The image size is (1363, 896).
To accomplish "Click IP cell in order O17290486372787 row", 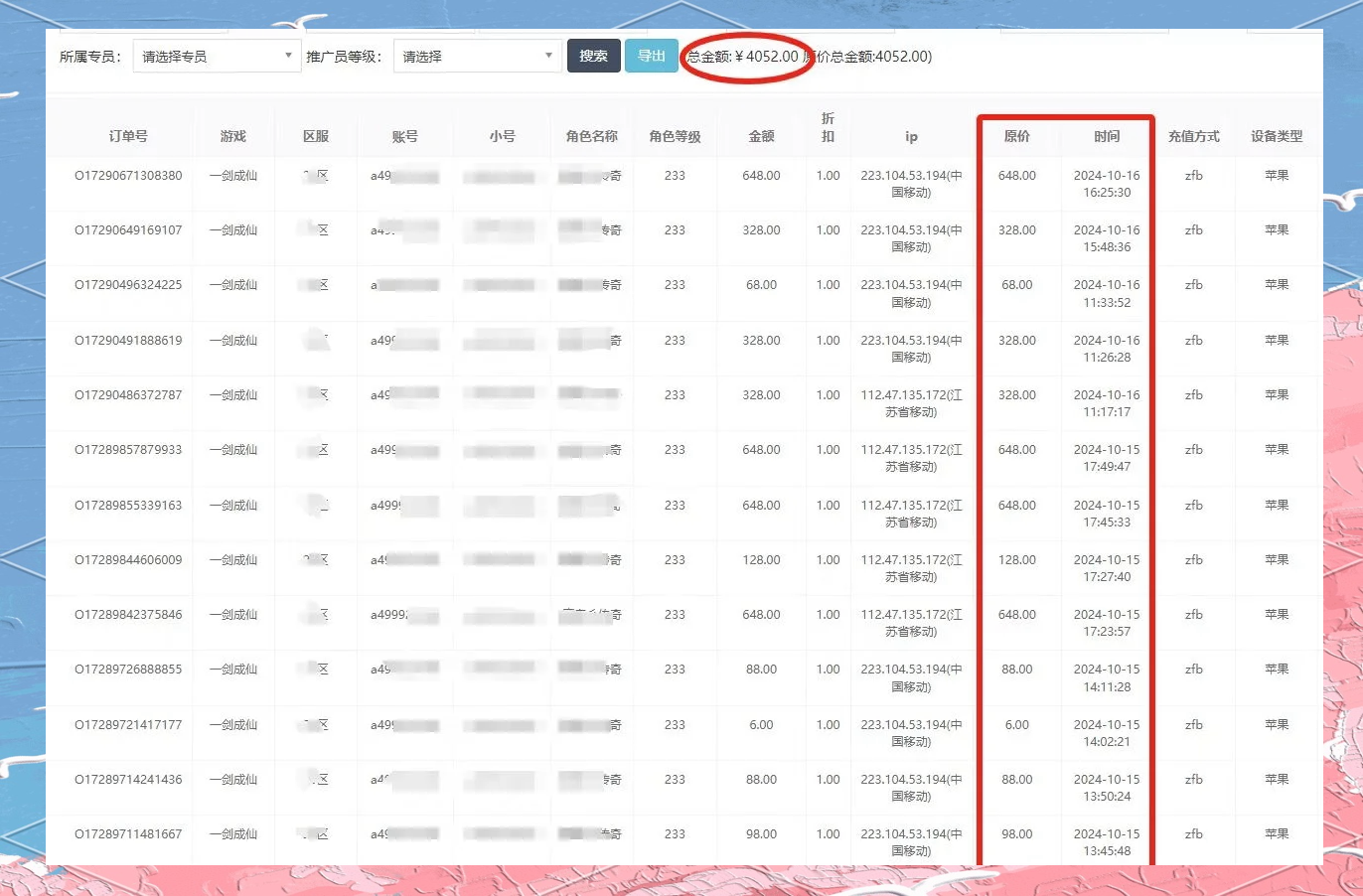I will pos(911,403).
